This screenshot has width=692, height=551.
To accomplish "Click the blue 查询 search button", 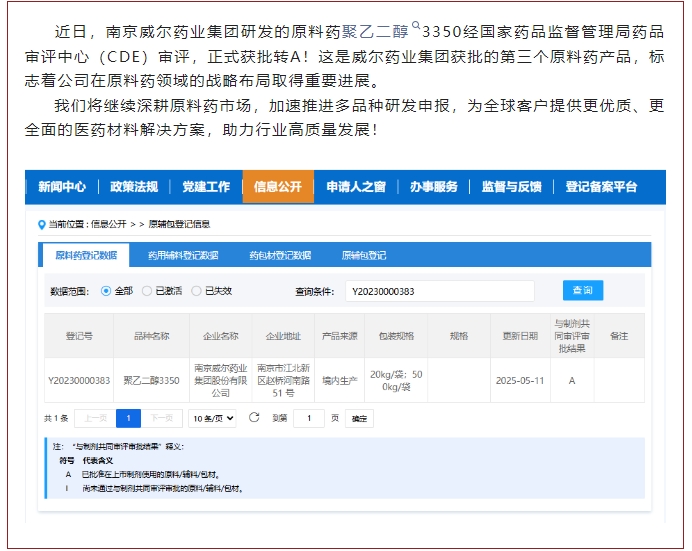I will click(x=583, y=290).
